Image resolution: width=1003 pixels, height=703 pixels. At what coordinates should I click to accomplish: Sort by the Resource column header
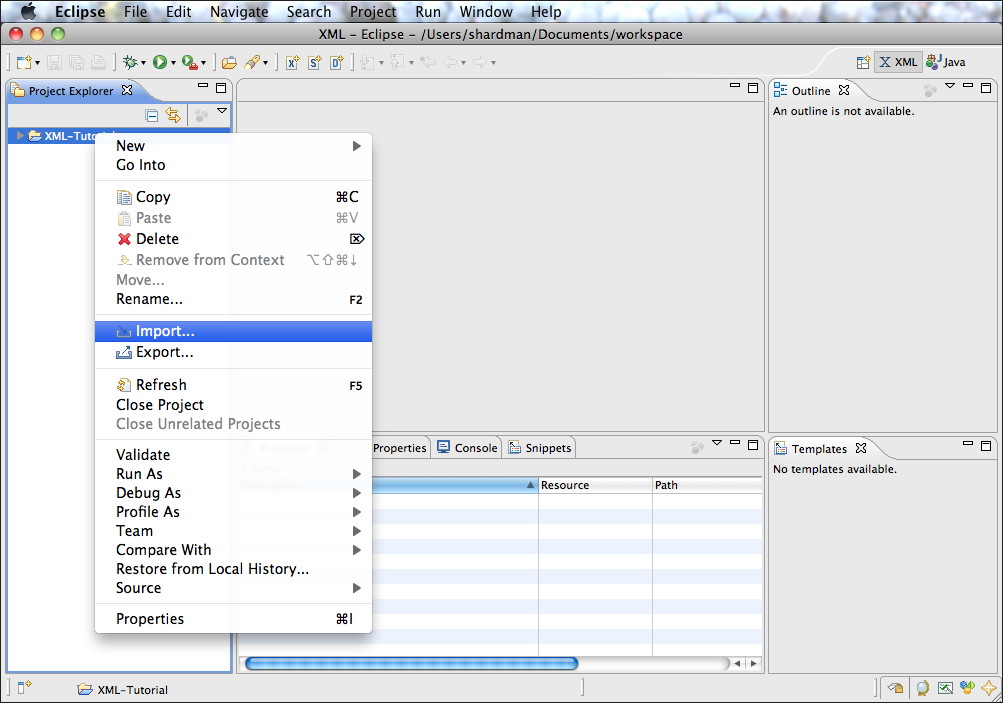click(x=595, y=485)
